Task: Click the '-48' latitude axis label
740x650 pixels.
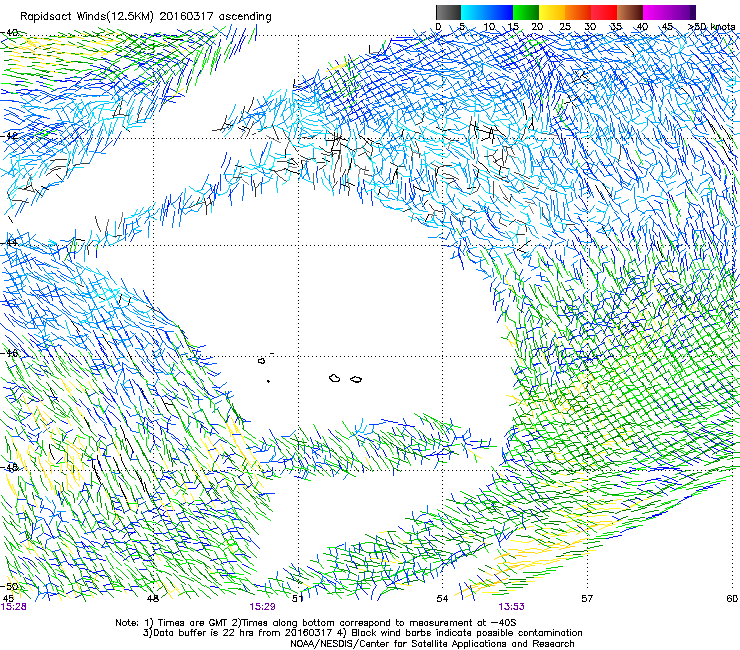Action: (10, 467)
